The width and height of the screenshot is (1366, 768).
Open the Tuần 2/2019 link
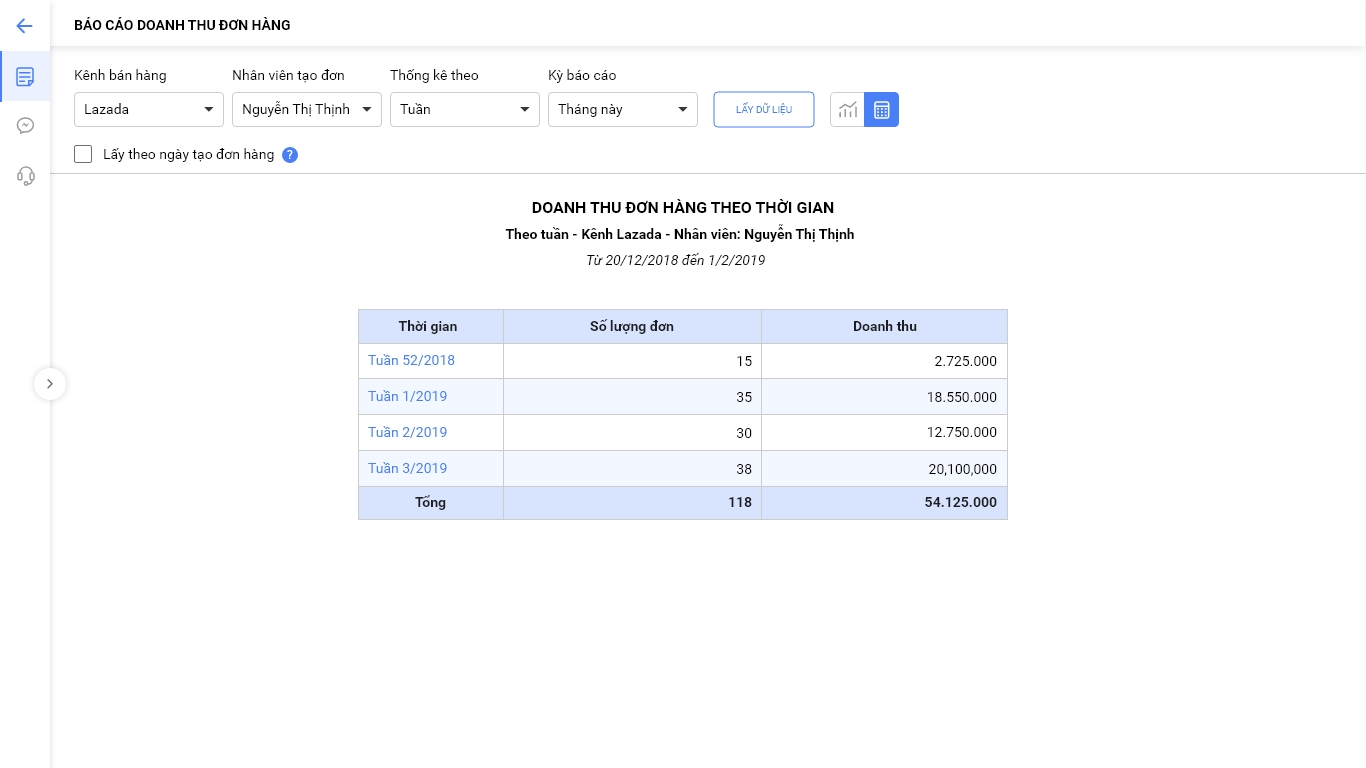tap(407, 432)
